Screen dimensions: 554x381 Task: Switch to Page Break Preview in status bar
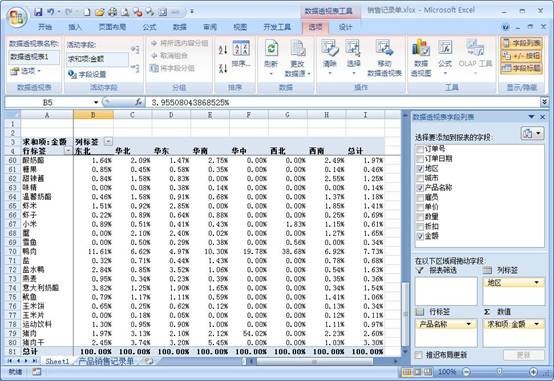(x=428, y=372)
